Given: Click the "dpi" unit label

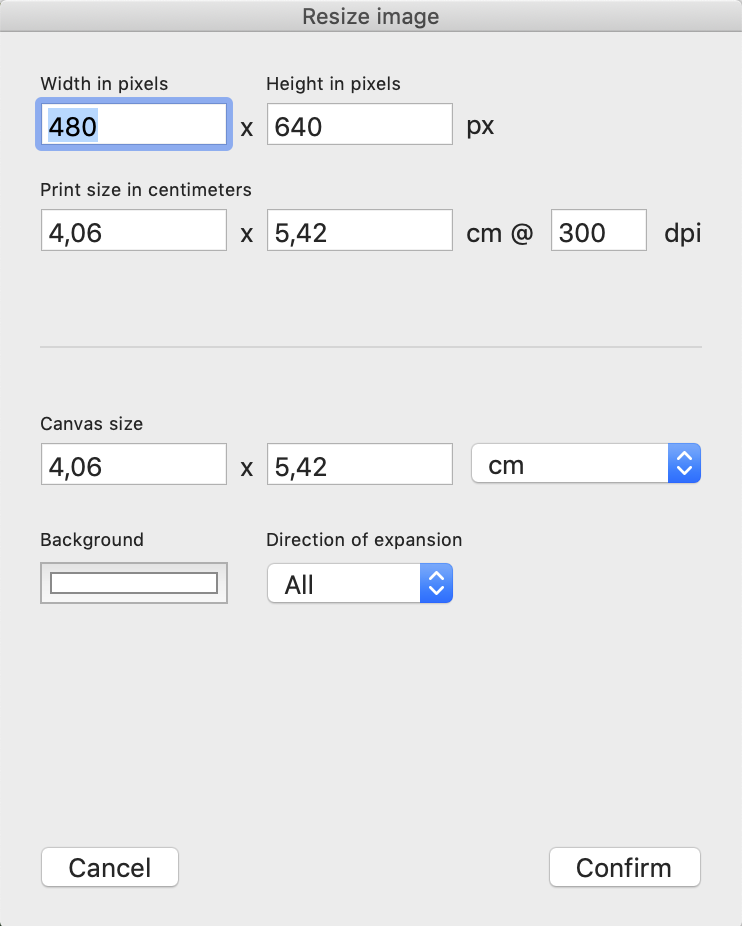Looking at the screenshot, I should pyautogui.click(x=683, y=232).
